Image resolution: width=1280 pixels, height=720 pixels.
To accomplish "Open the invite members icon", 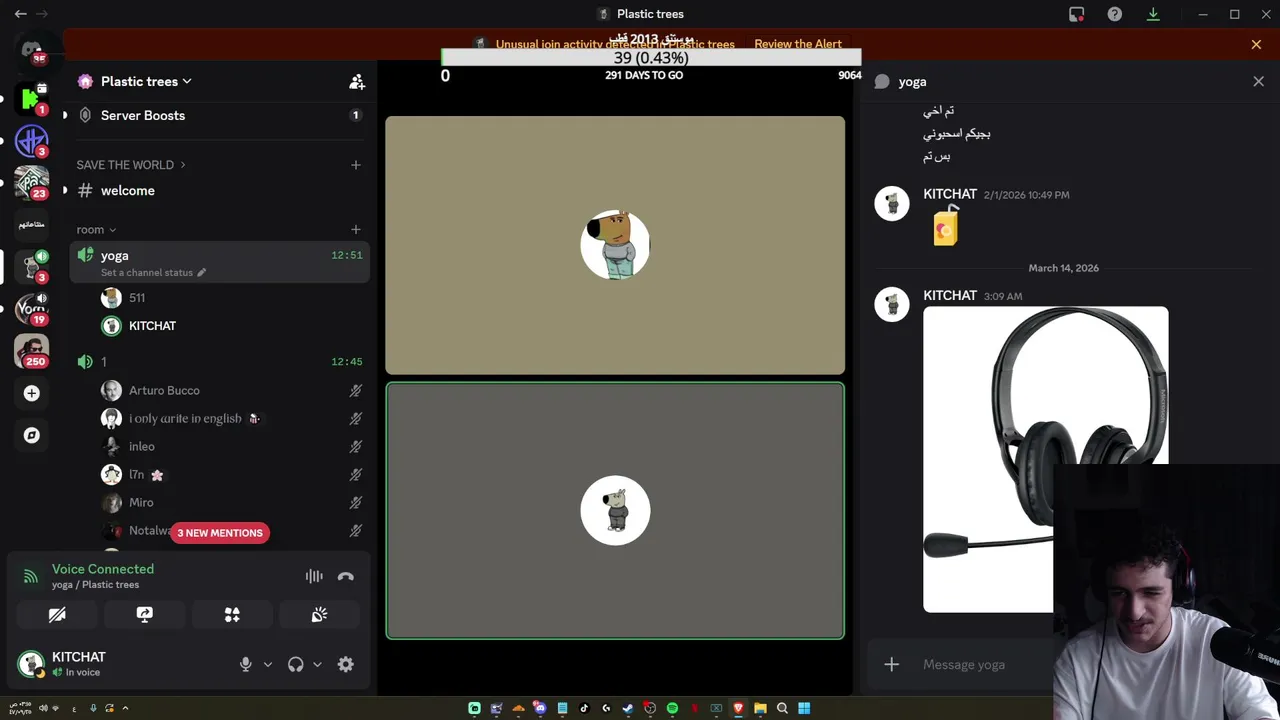I will tap(356, 82).
